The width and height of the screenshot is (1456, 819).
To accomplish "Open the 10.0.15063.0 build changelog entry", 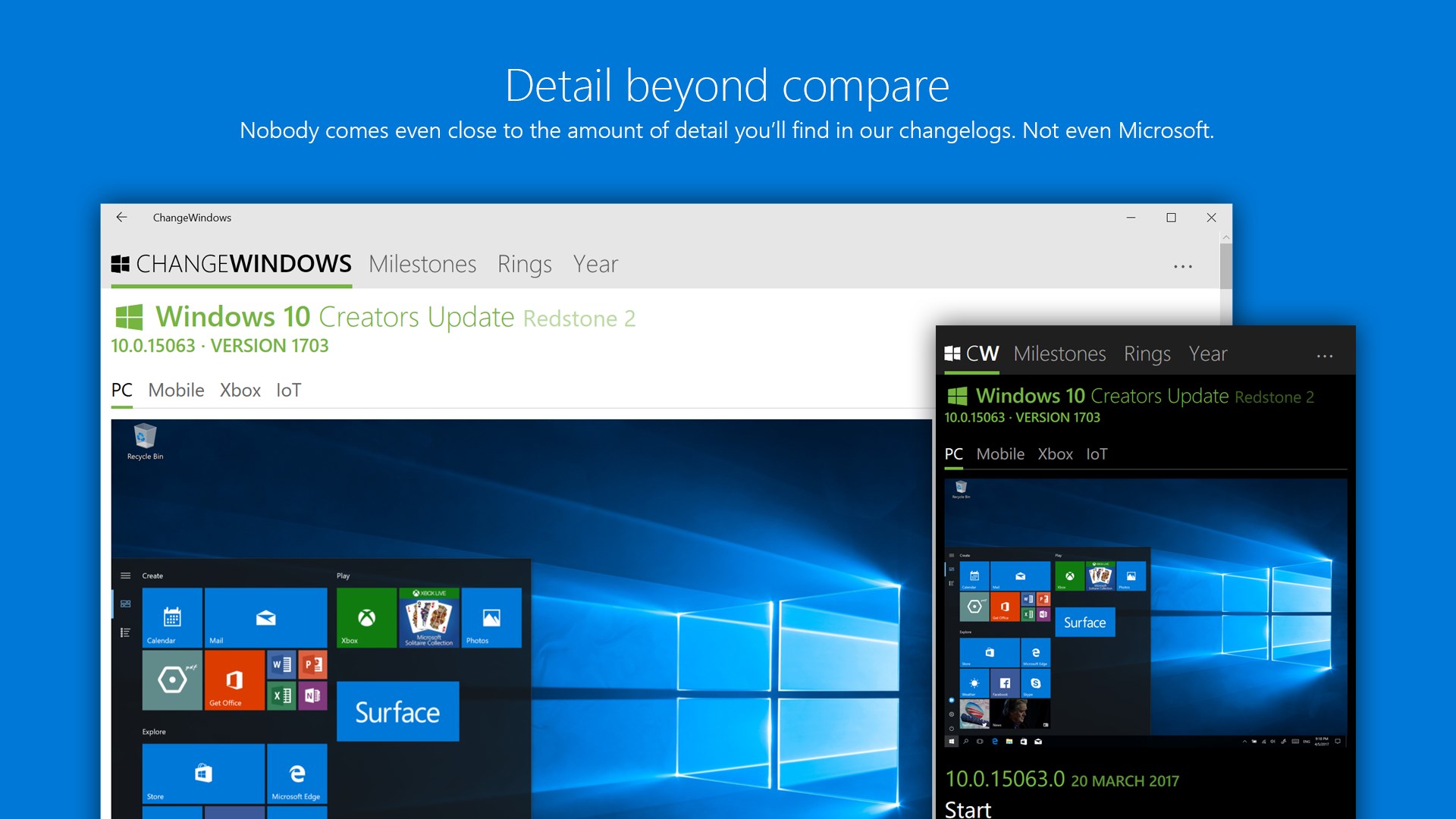I will (1004, 779).
